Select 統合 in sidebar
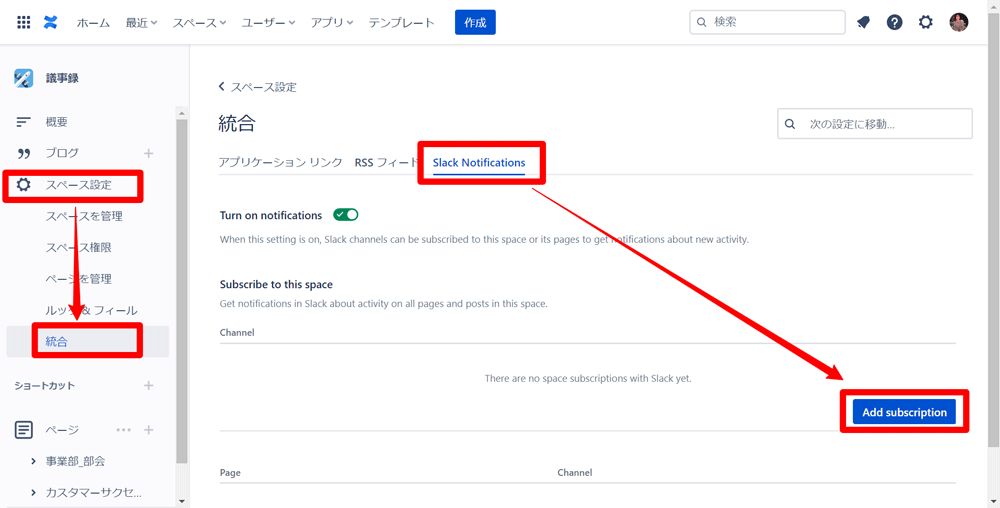This screenshot has width=1000, height=508. (x=87, y=342)
